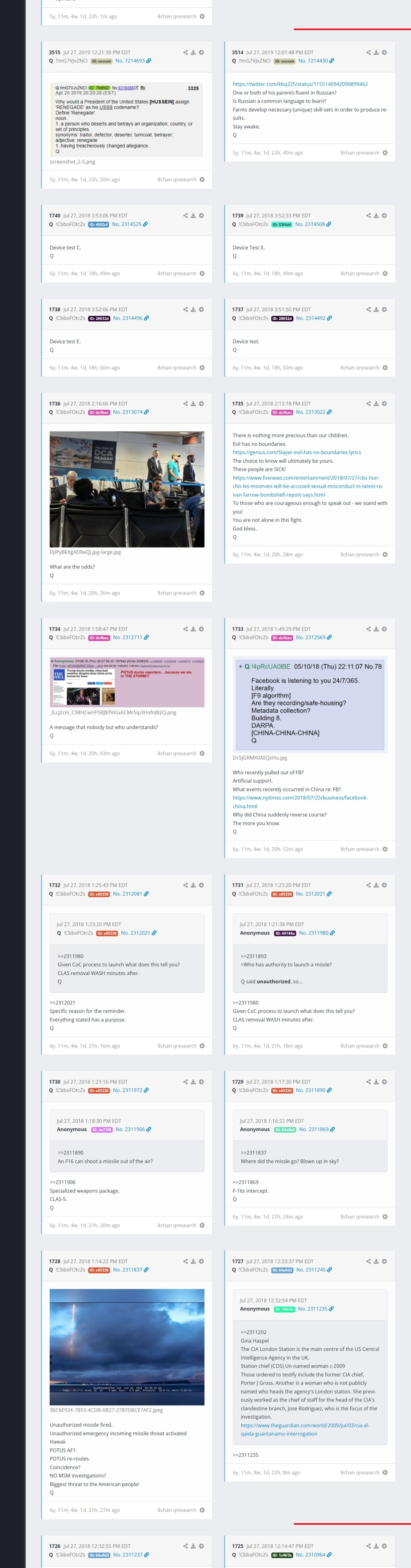Click circle-x icon beside 8chan qresearch on post 1739
Viewport: 411px width, 1568px height.
(385, 273)
